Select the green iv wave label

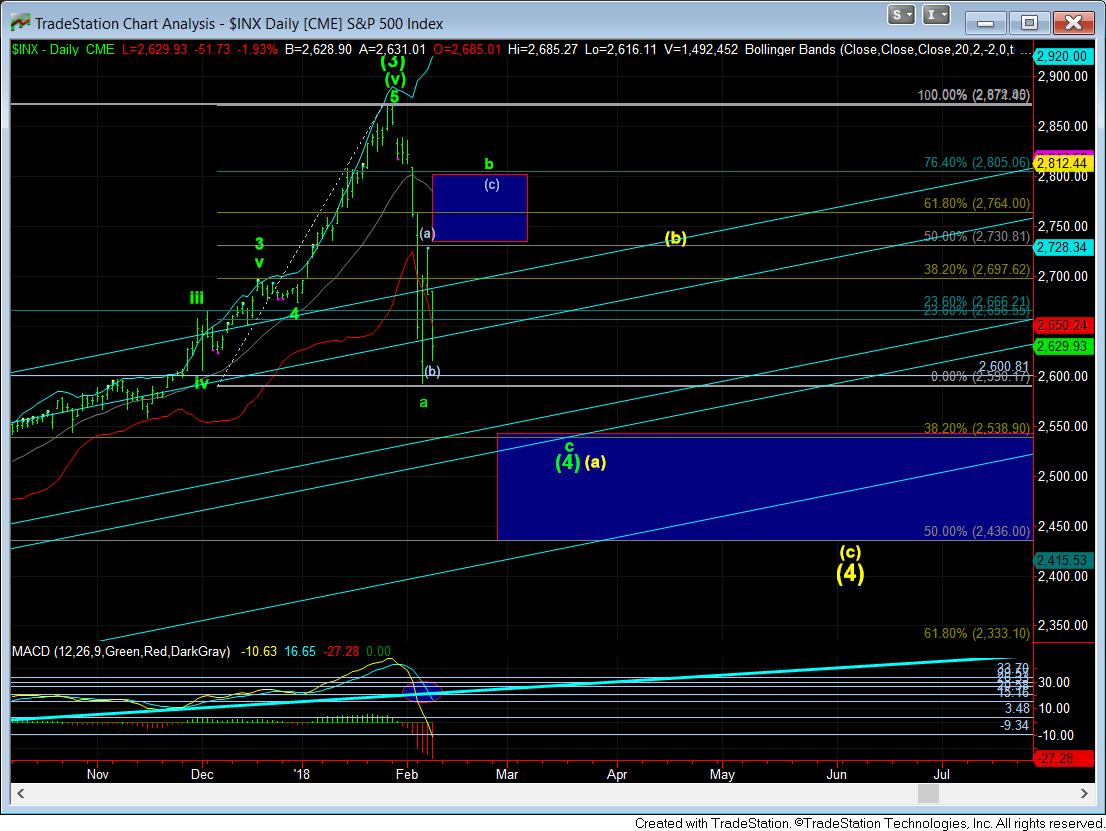tap(202, 384)
